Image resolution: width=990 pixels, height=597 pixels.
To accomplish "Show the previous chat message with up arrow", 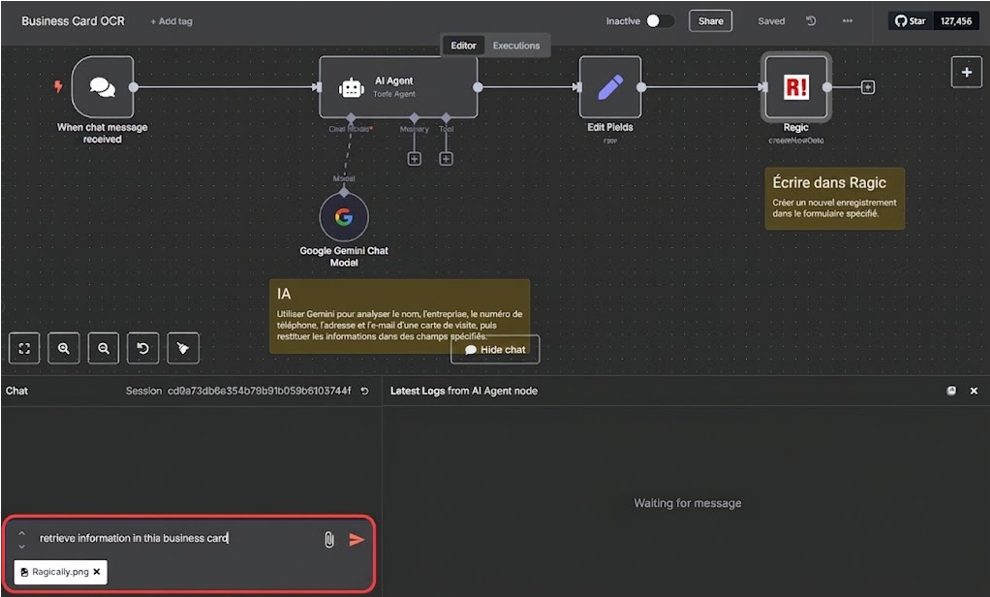I will coord(21,533).
